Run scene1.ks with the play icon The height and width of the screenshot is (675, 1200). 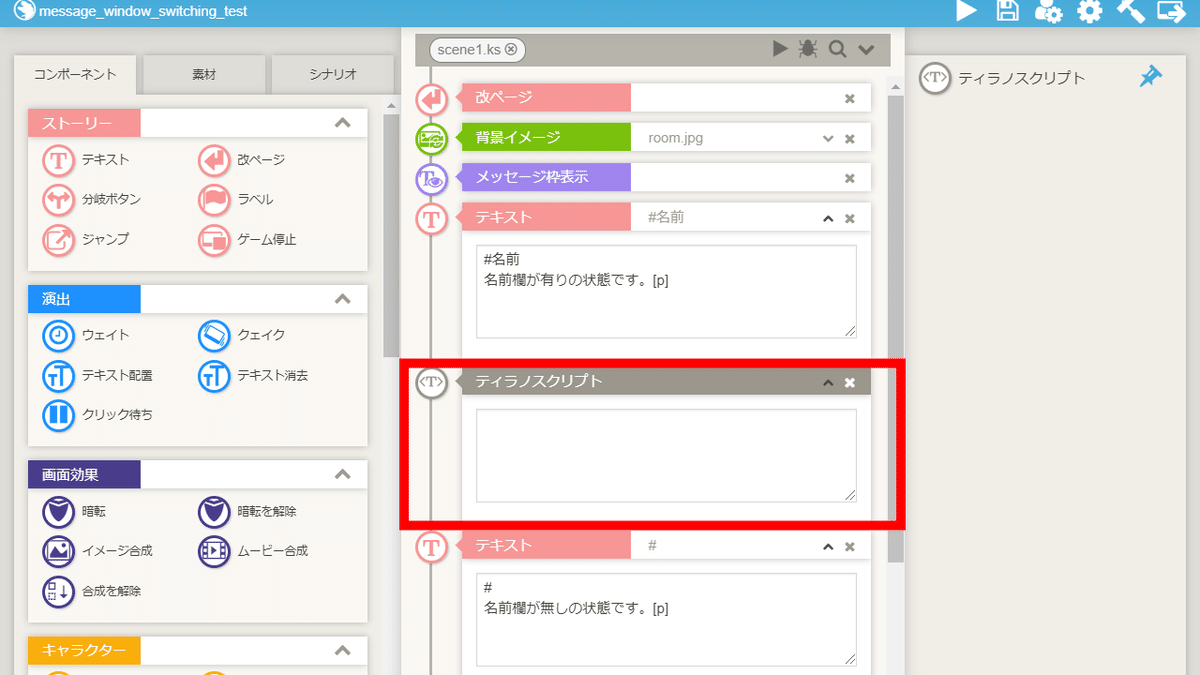point(781,49)
